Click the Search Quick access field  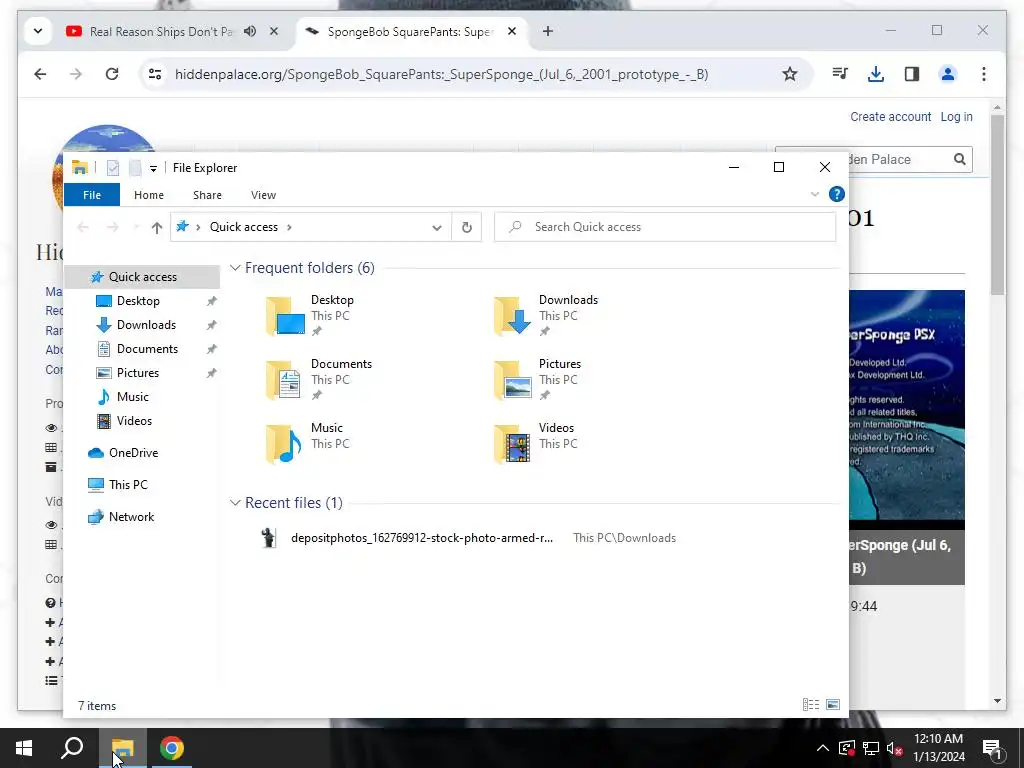665,227
